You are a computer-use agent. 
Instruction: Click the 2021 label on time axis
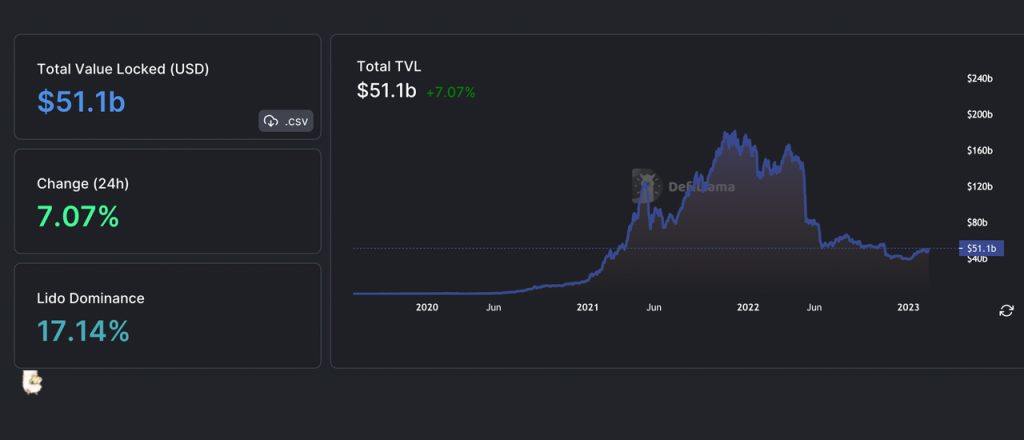(x=588, y=307)
